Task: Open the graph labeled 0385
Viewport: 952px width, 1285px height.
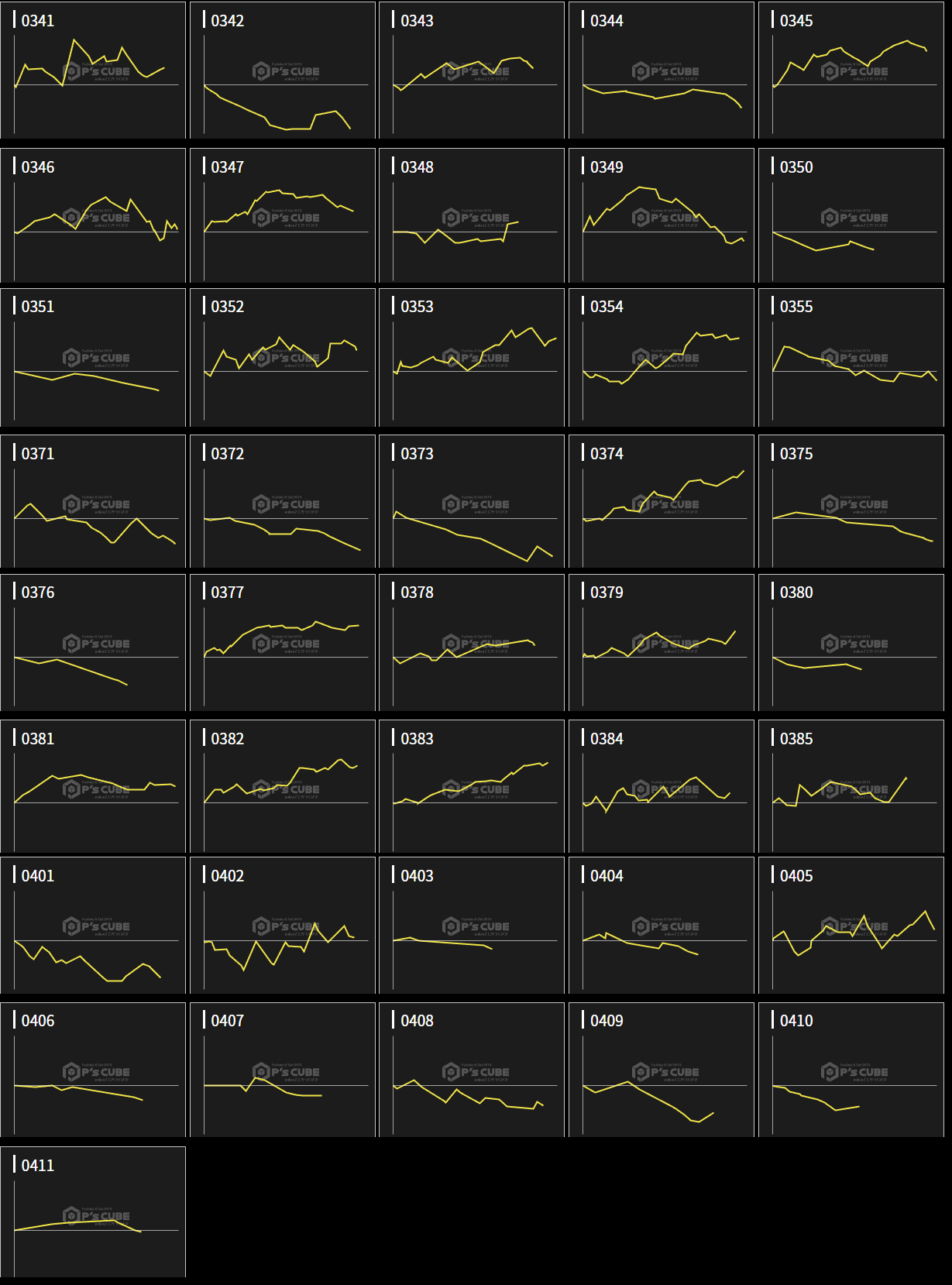Action: 851,788
